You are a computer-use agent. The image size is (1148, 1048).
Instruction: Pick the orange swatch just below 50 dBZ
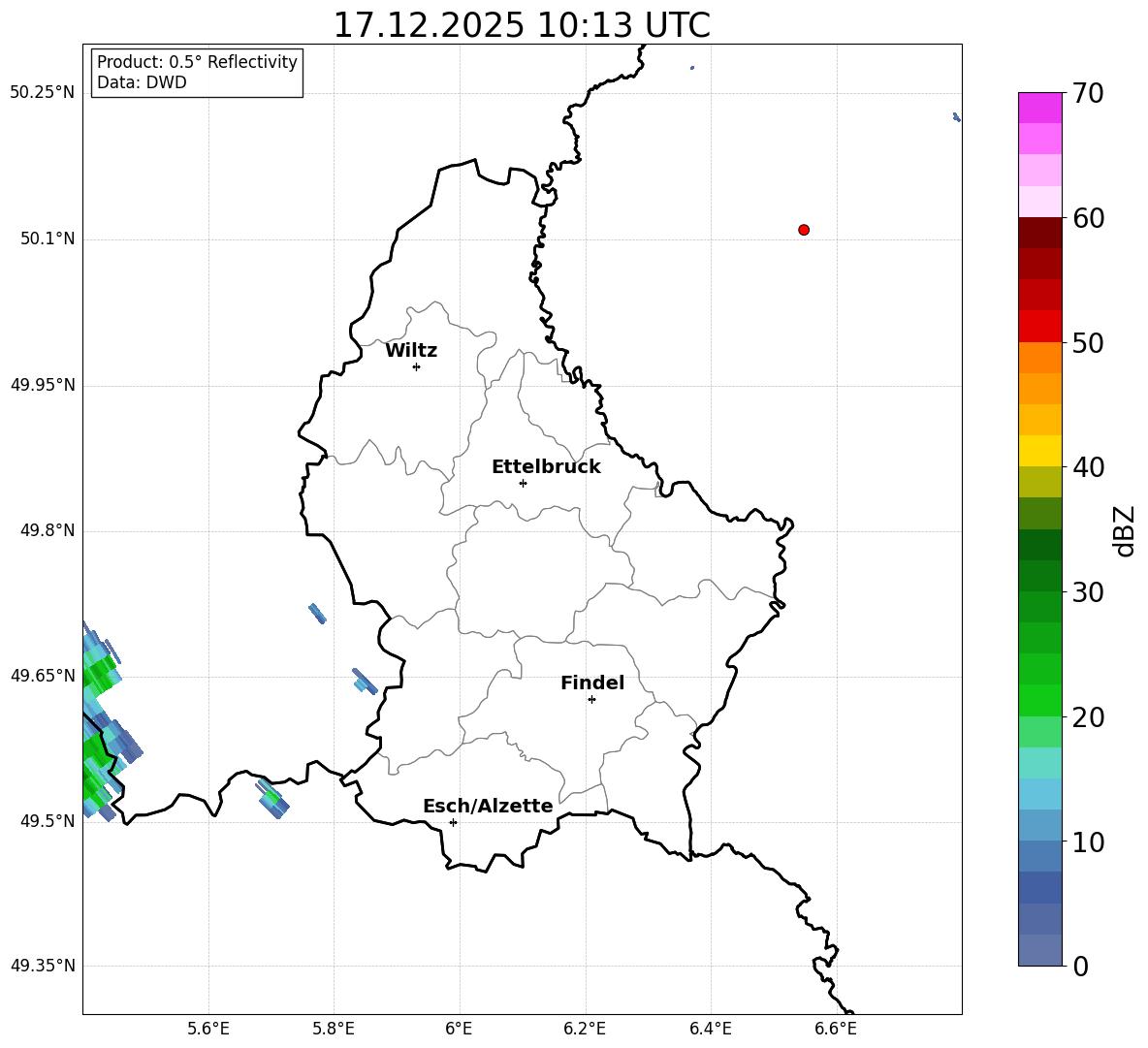coord(1039,358)
